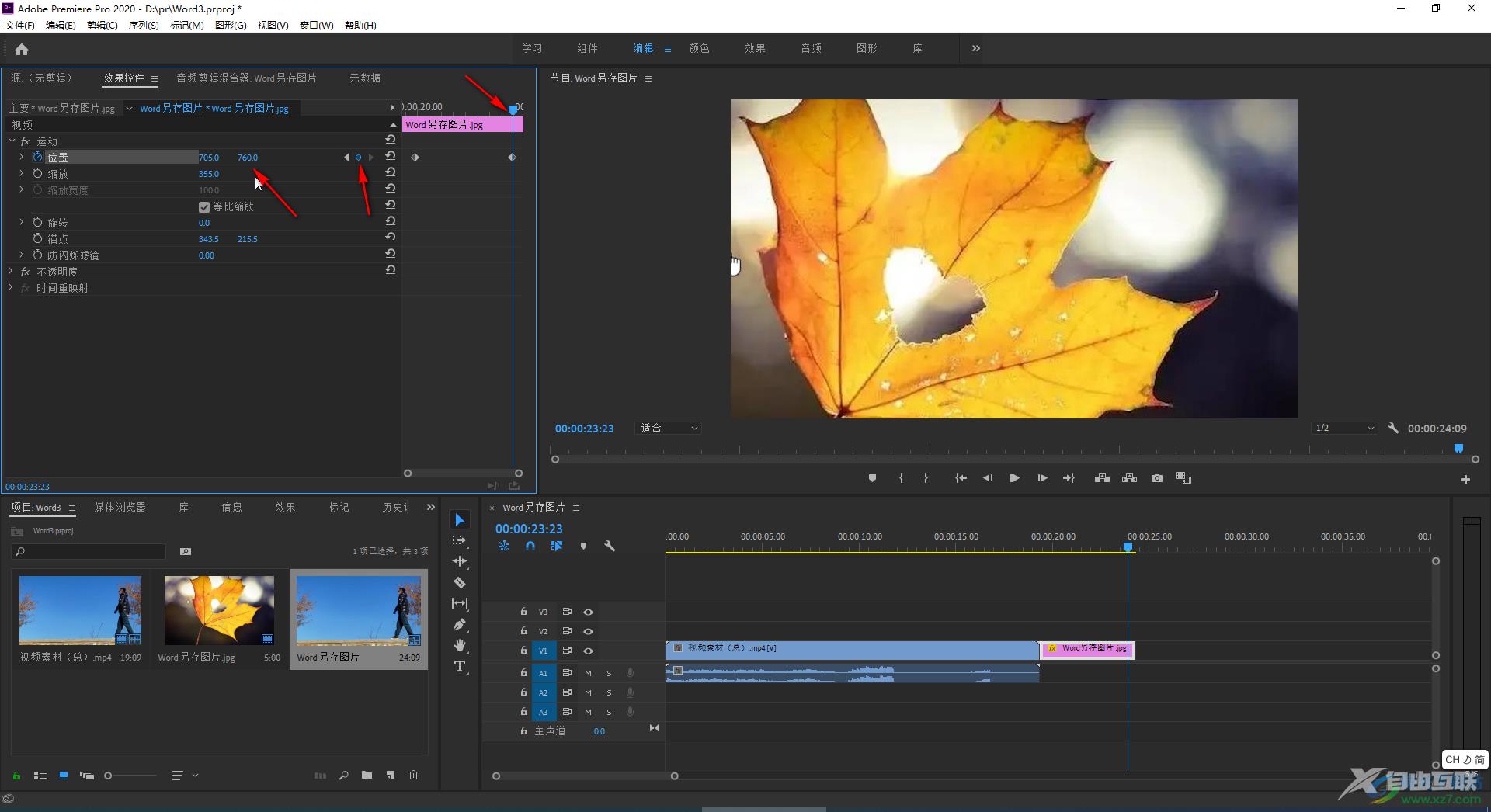This screenshot has width=1491, height=812.
Task: Expand the Time Remapping effect
Action: (x=11, y=288)
